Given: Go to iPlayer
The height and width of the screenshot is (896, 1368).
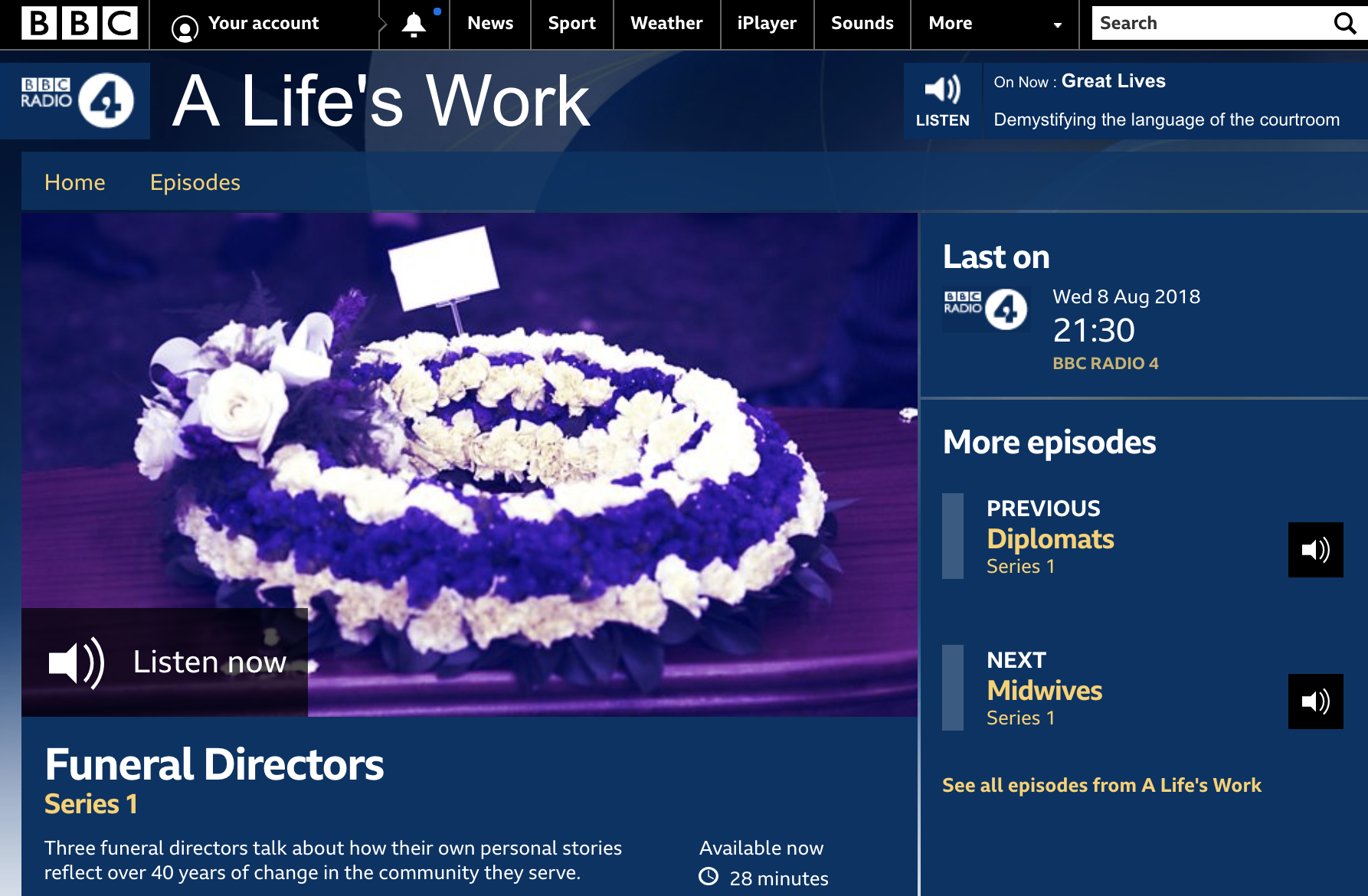Looking at the screenshot, I should pos(767,24).
